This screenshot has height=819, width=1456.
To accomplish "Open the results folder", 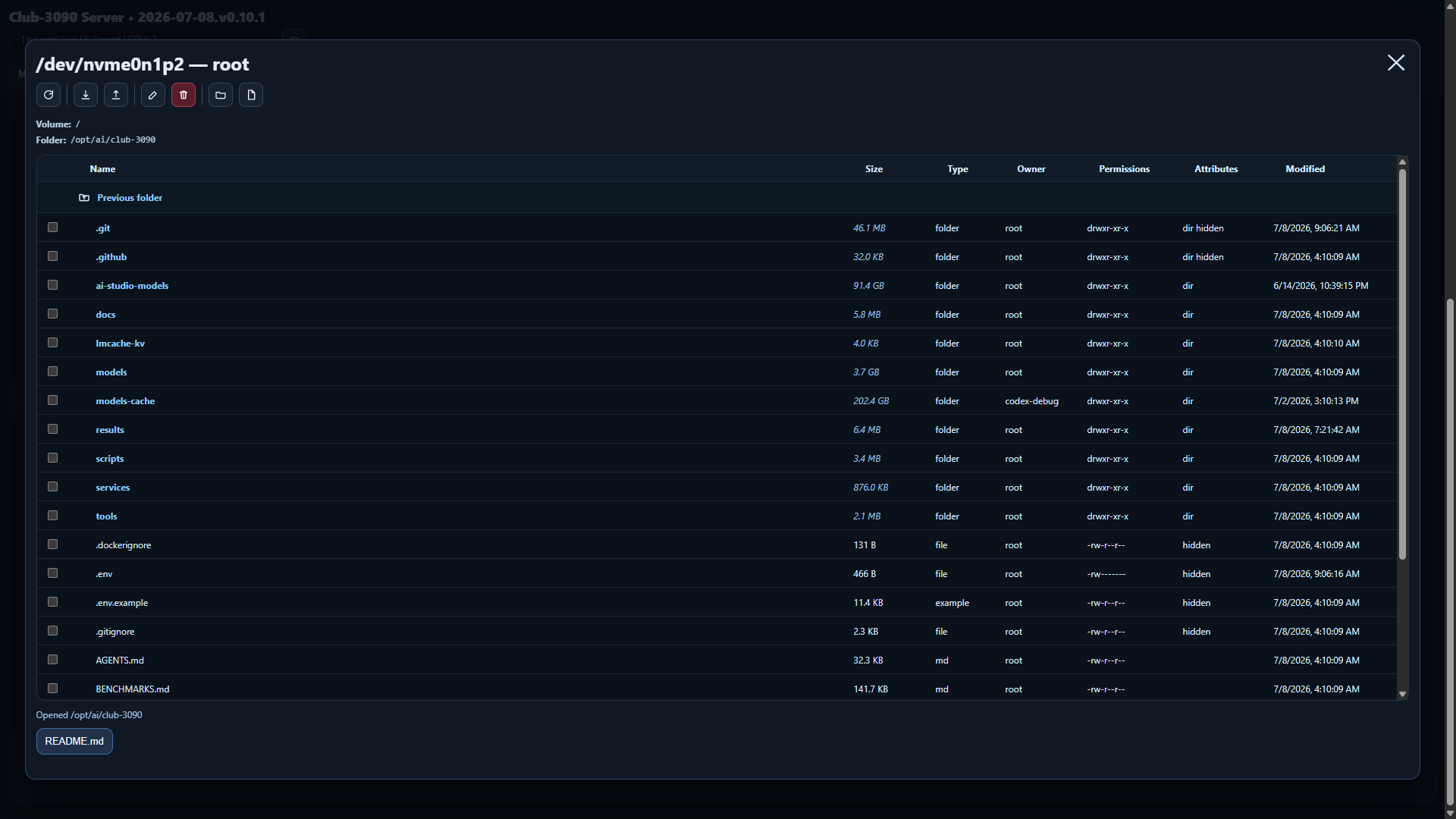I will (x=110, y=430).
